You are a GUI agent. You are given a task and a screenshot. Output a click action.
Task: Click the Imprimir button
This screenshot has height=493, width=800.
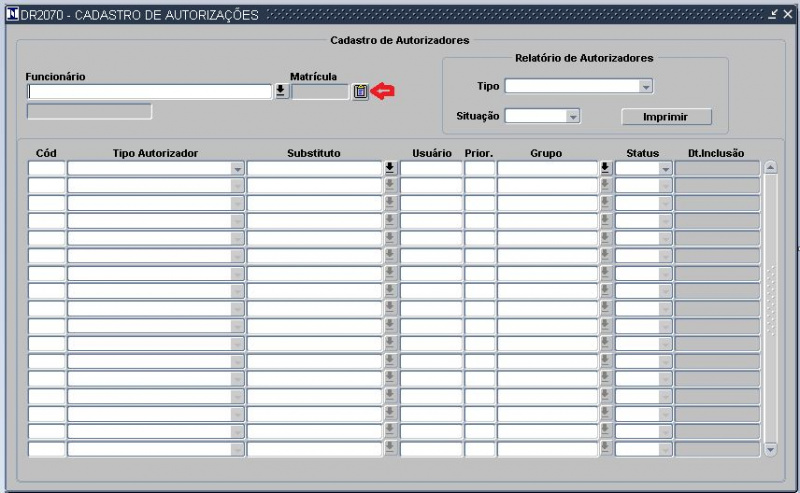[x=666, y=117]
